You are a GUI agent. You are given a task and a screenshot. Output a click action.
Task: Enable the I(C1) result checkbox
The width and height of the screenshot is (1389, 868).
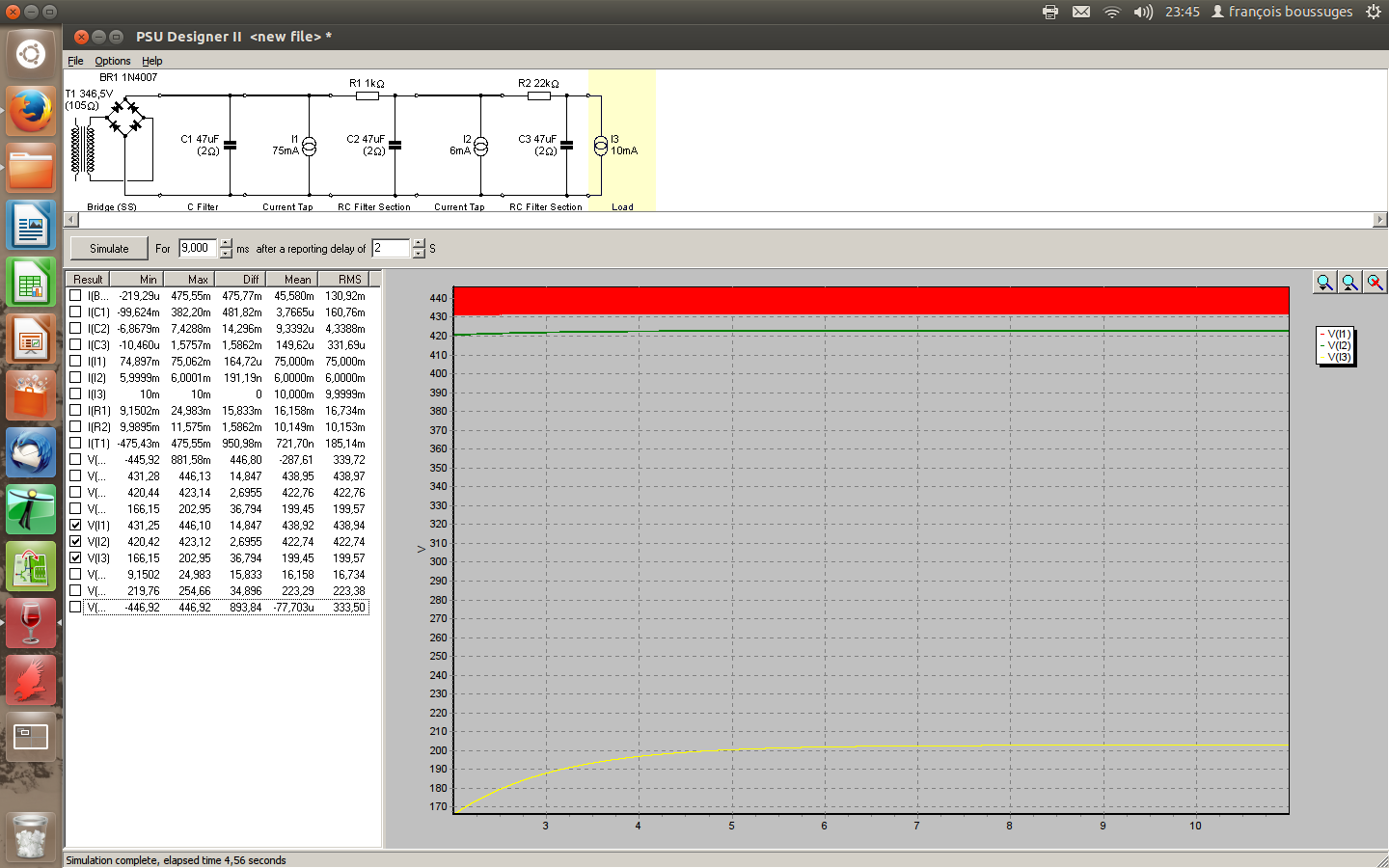pos(75,312)
